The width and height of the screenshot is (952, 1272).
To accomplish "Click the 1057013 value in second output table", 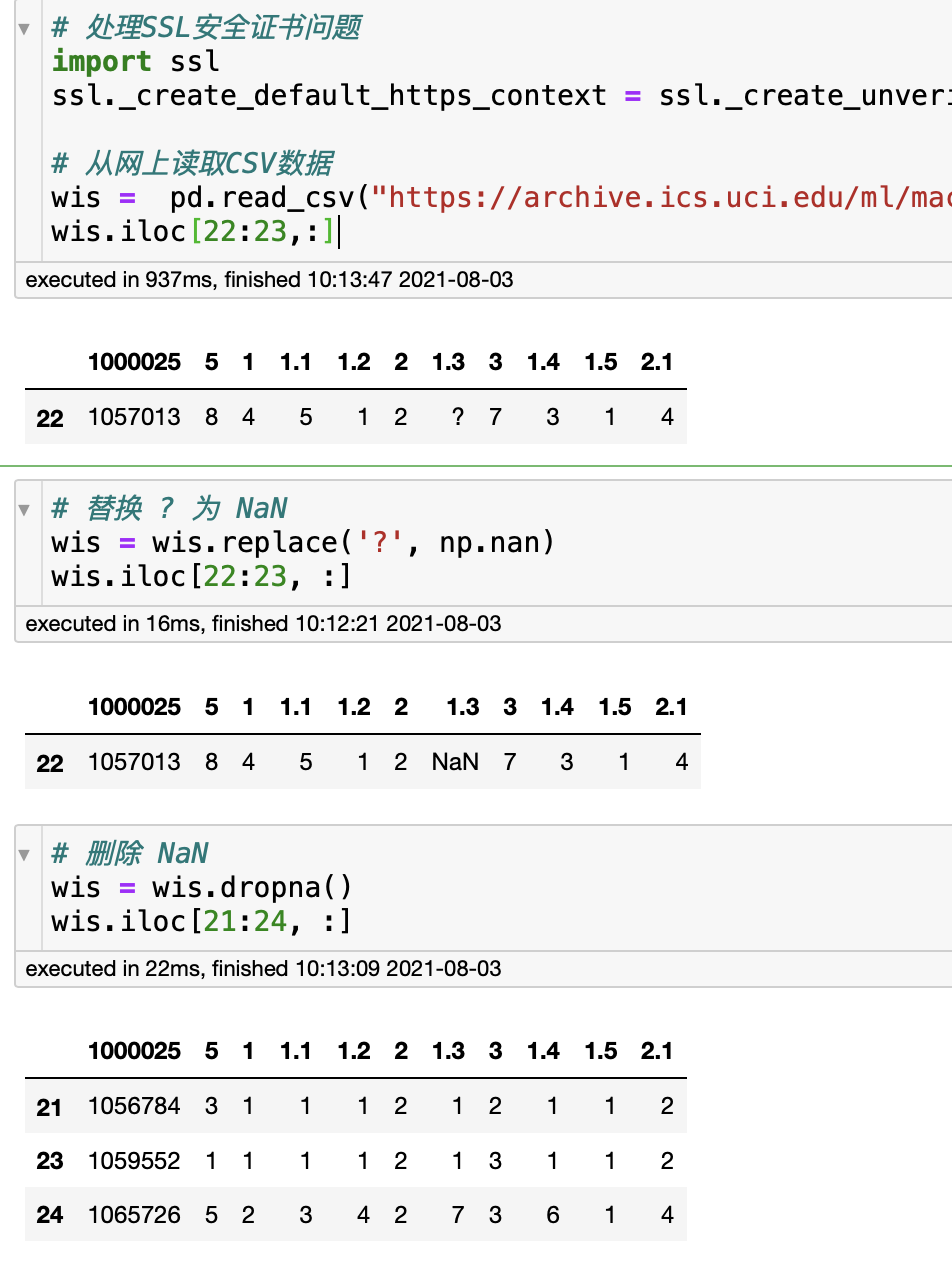I will coord(134,762).
